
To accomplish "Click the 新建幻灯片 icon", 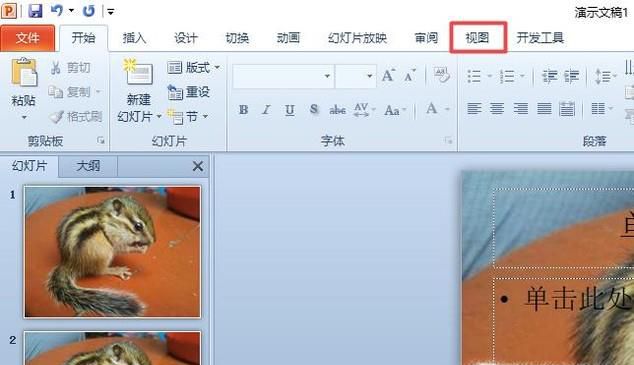I will coord(138,72).
